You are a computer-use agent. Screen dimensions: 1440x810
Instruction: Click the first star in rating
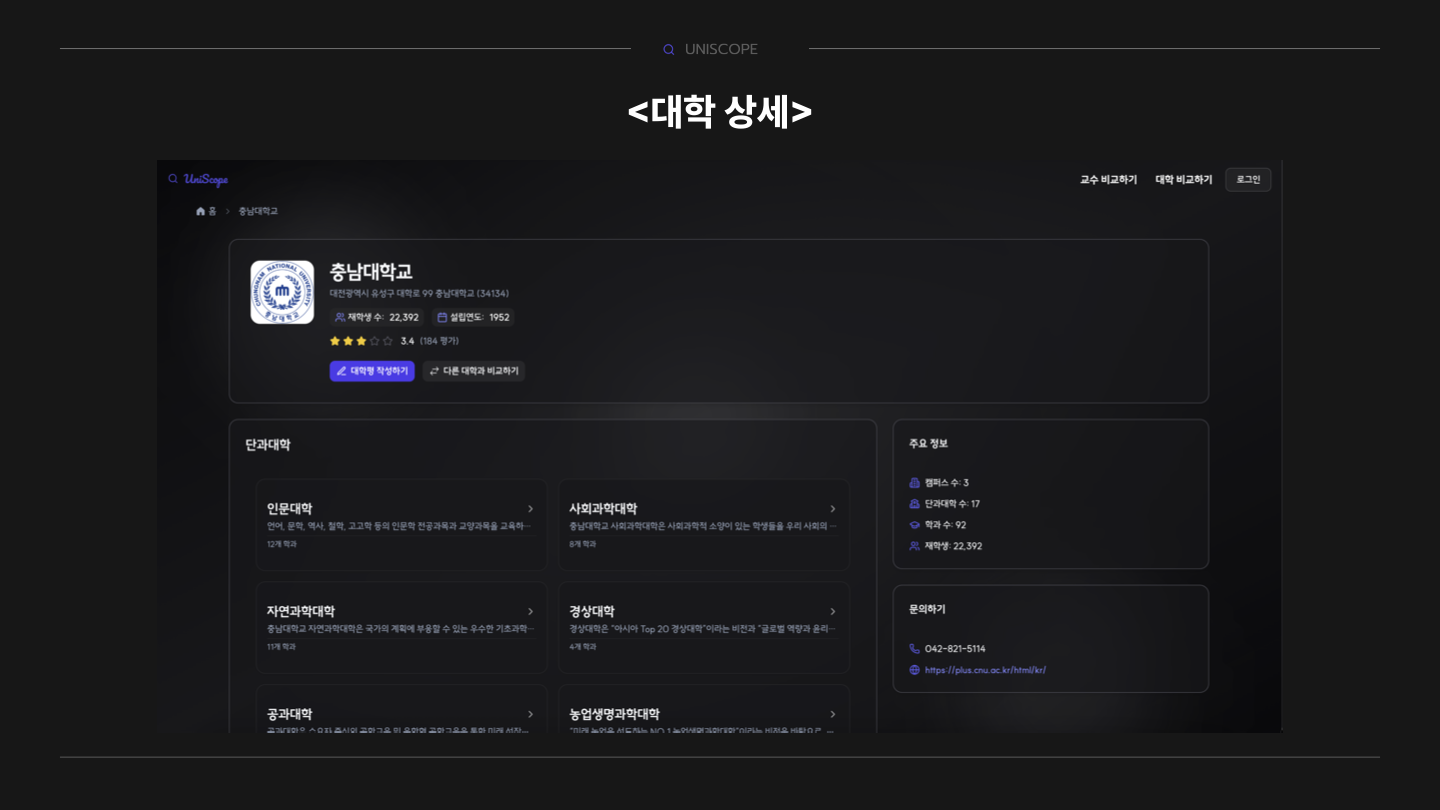pos(336,341)
